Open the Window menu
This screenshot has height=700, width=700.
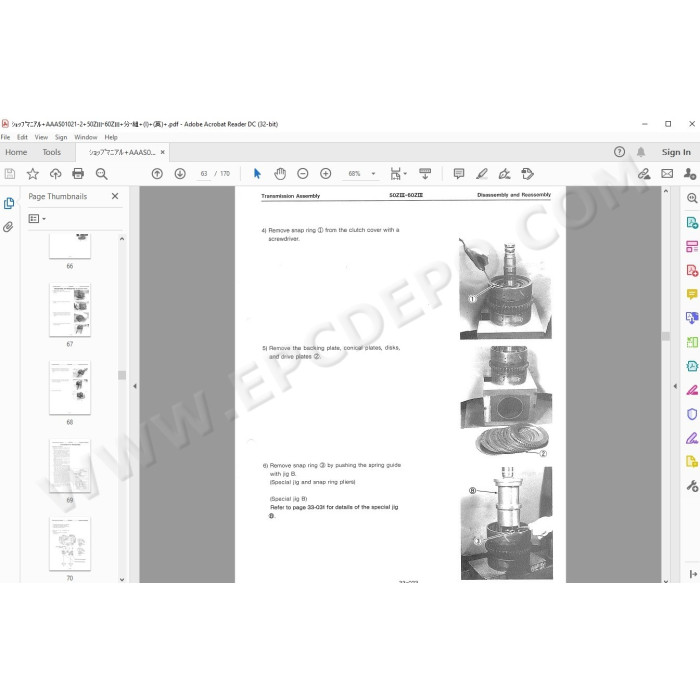pyautogui.click(x=86, y=137)
